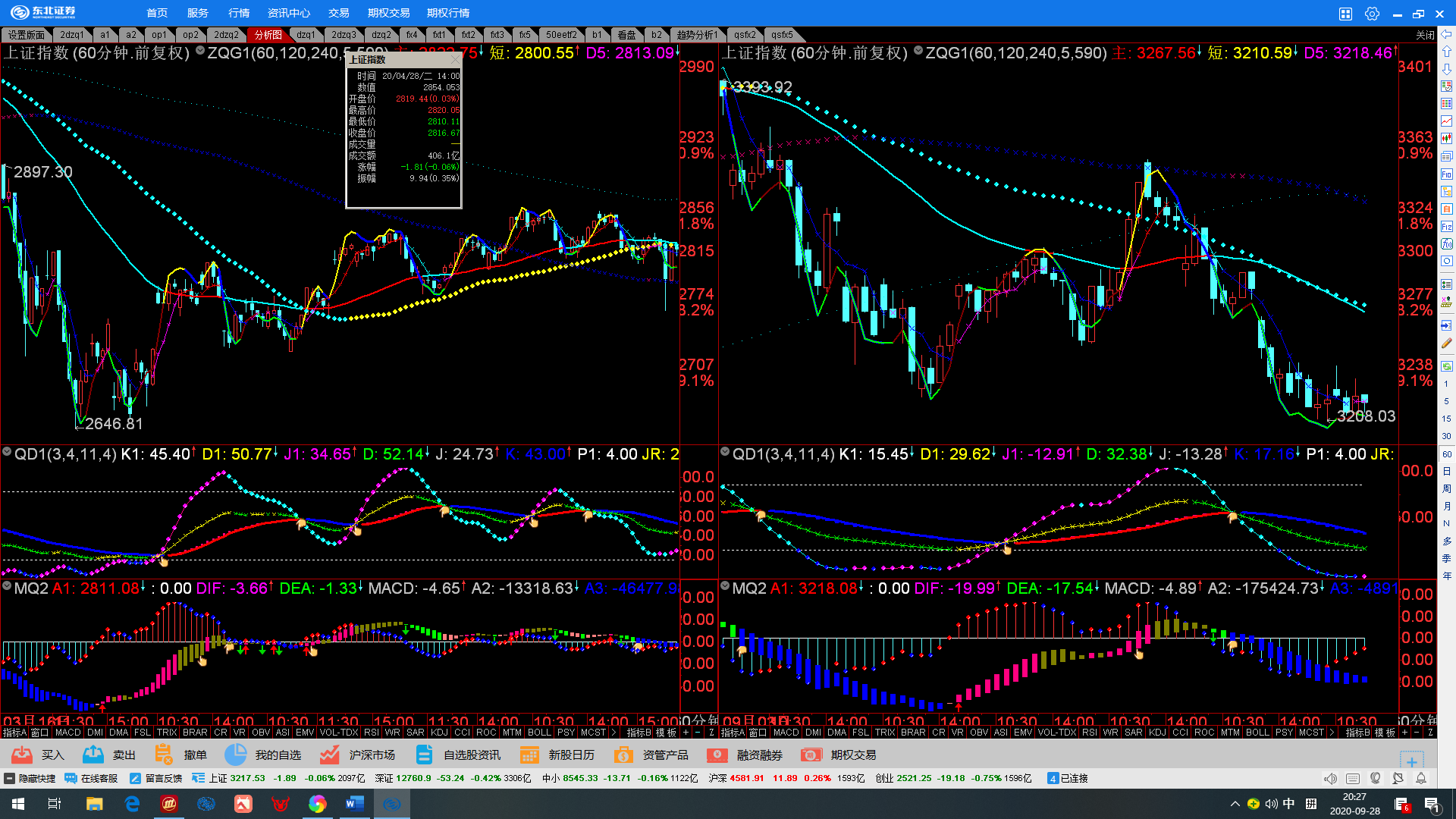
Task: Expand more indicators arrow after MCST on right panel
Action: (x=1331, y=733)
